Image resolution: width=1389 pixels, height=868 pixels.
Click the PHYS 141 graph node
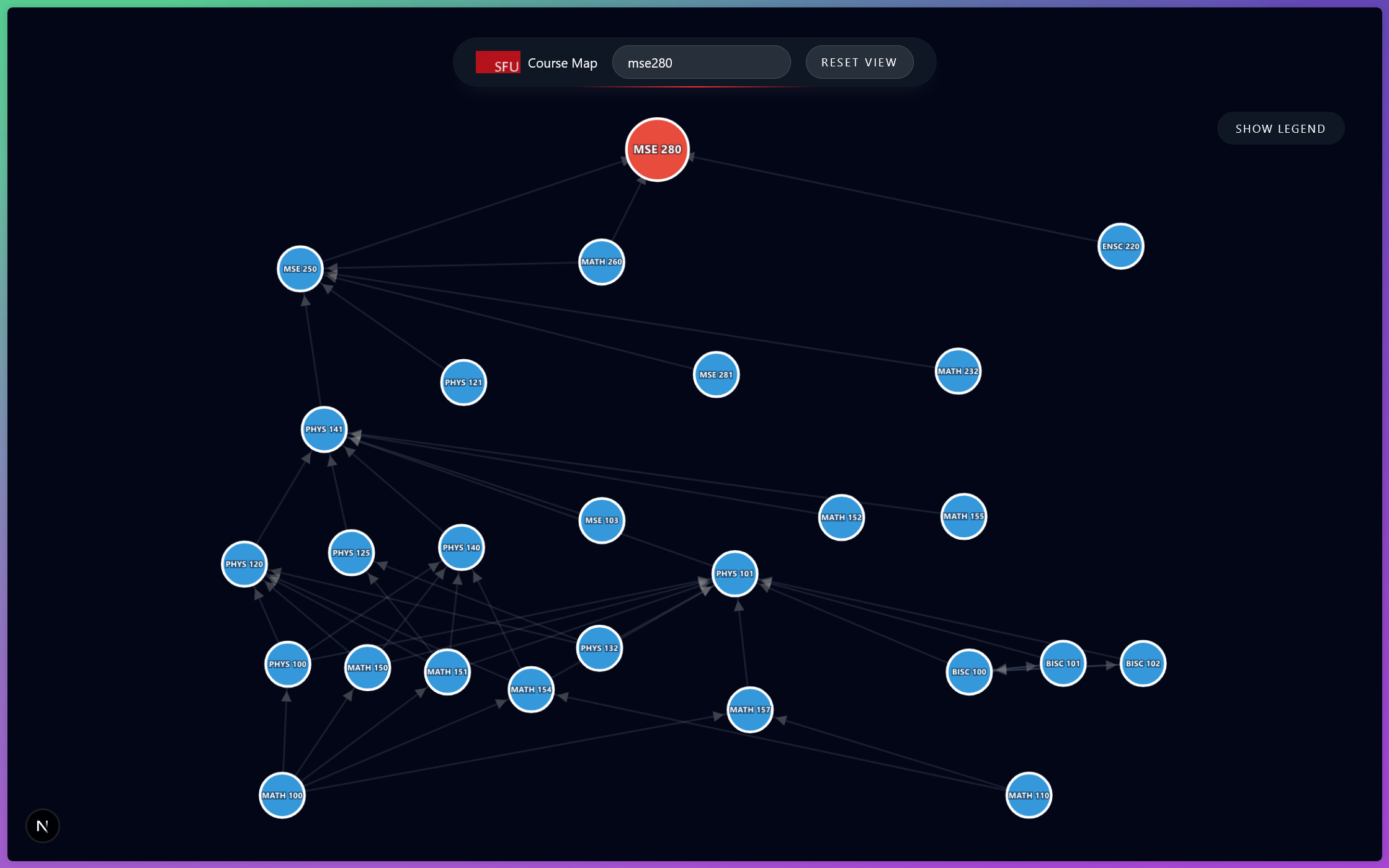click(x=324, y=429)
